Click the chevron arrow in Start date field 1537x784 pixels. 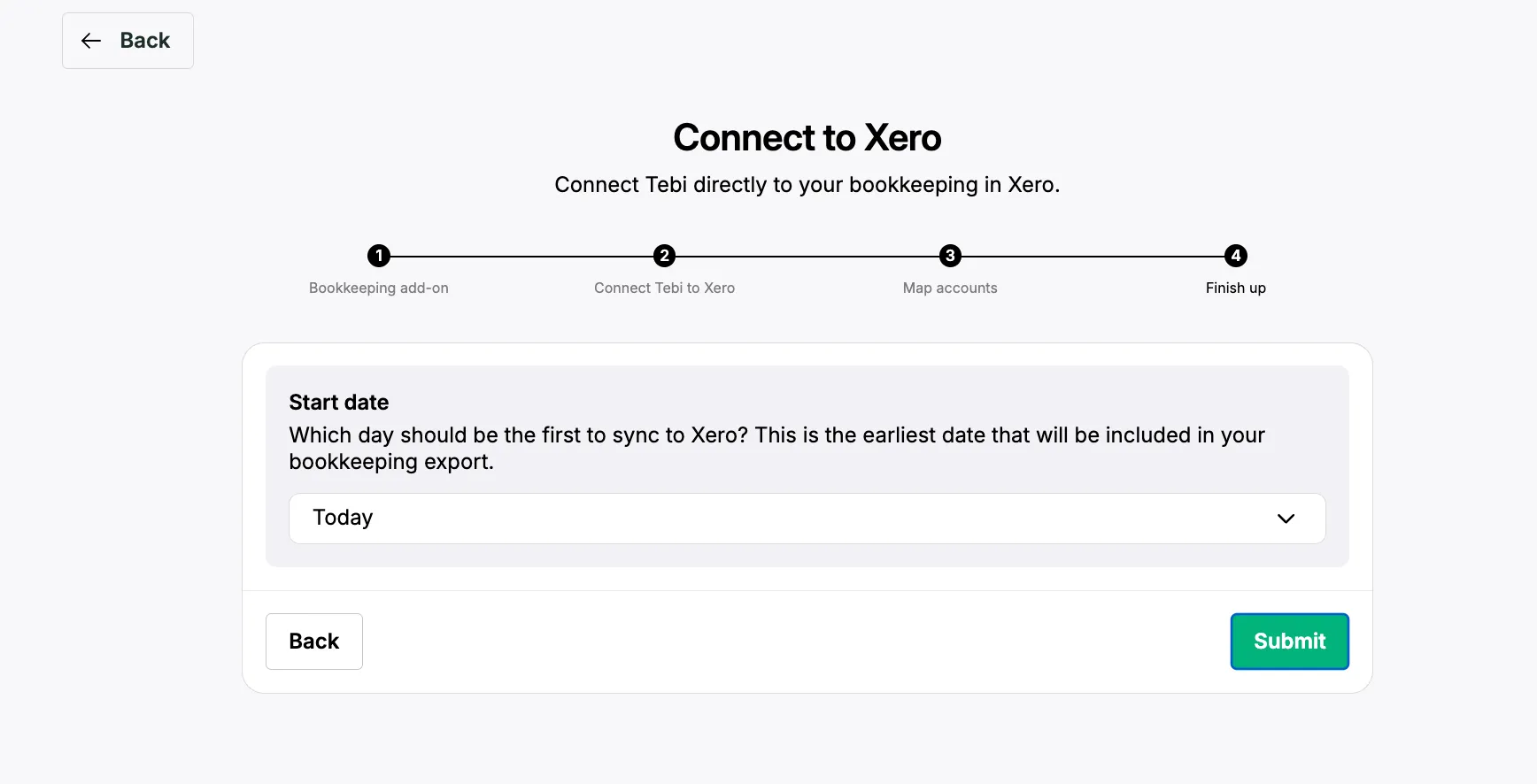point(1286,519)
